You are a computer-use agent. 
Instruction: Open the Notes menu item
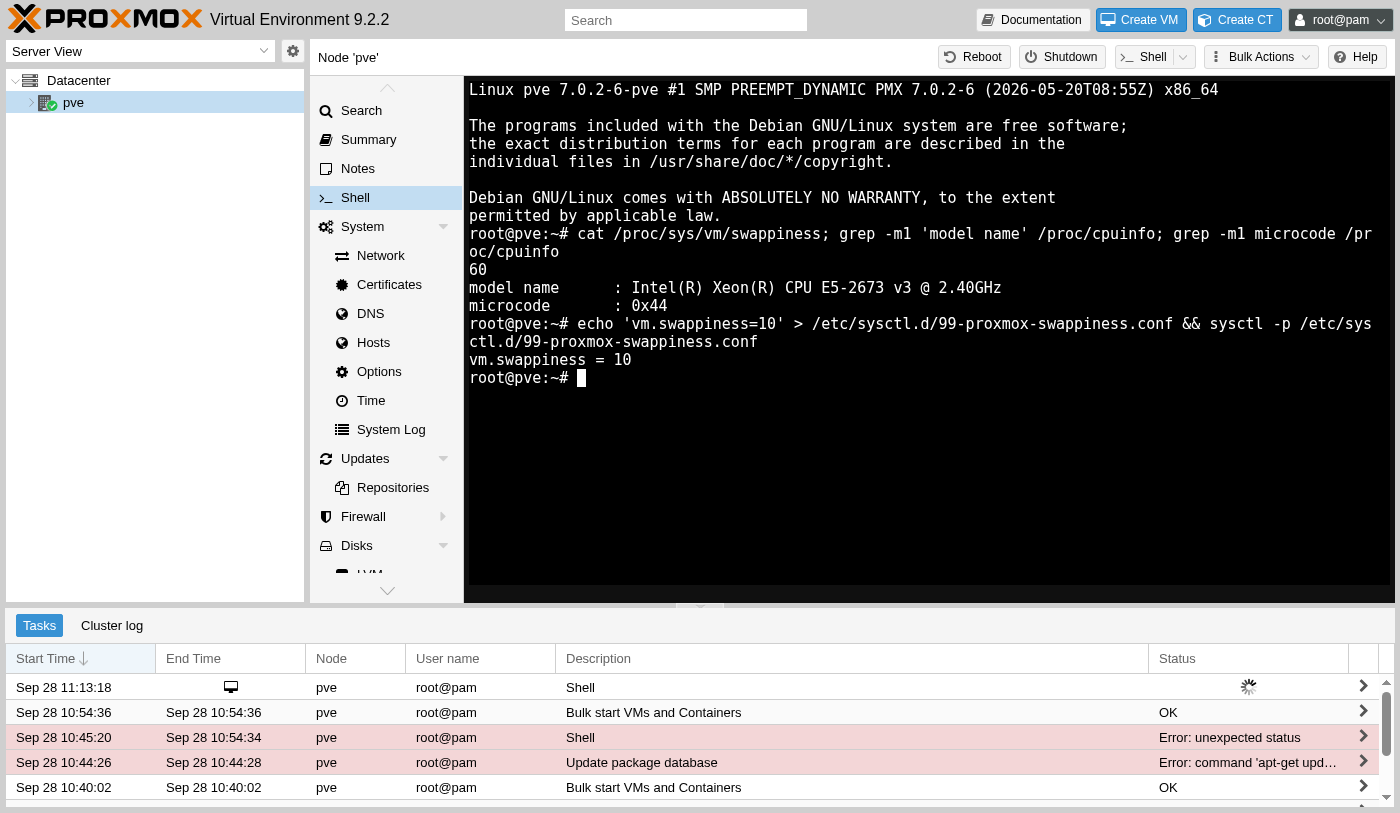coord(386,169)
